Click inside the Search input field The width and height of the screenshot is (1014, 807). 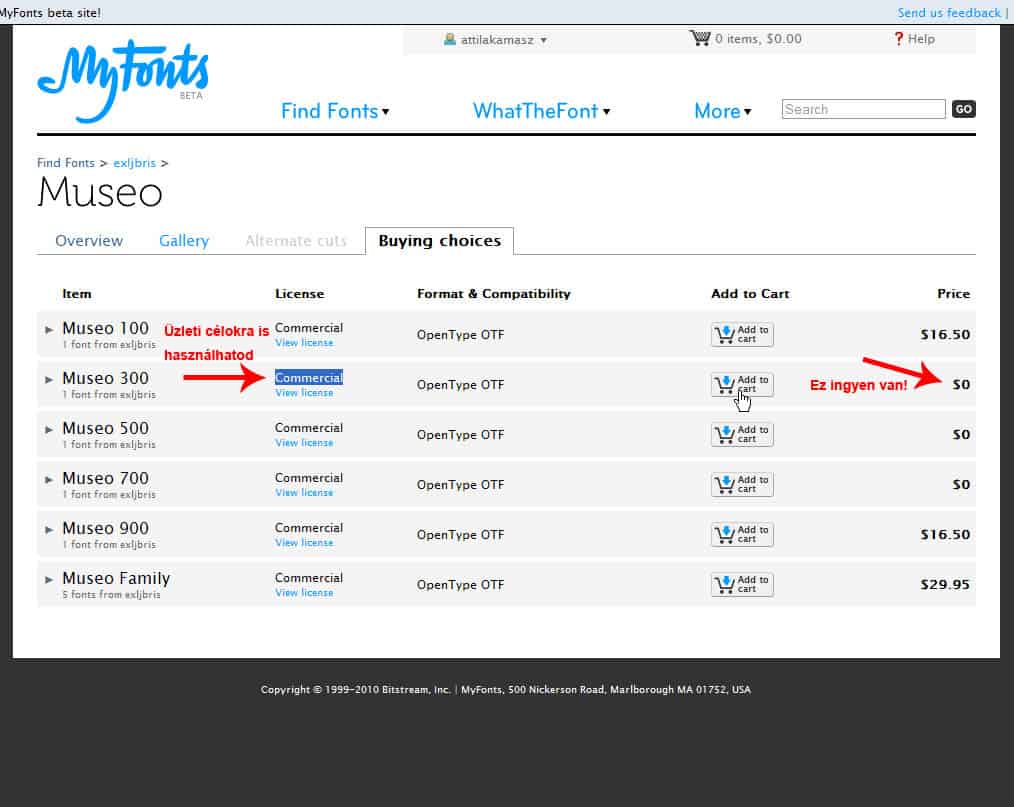[x=863, y=109]
